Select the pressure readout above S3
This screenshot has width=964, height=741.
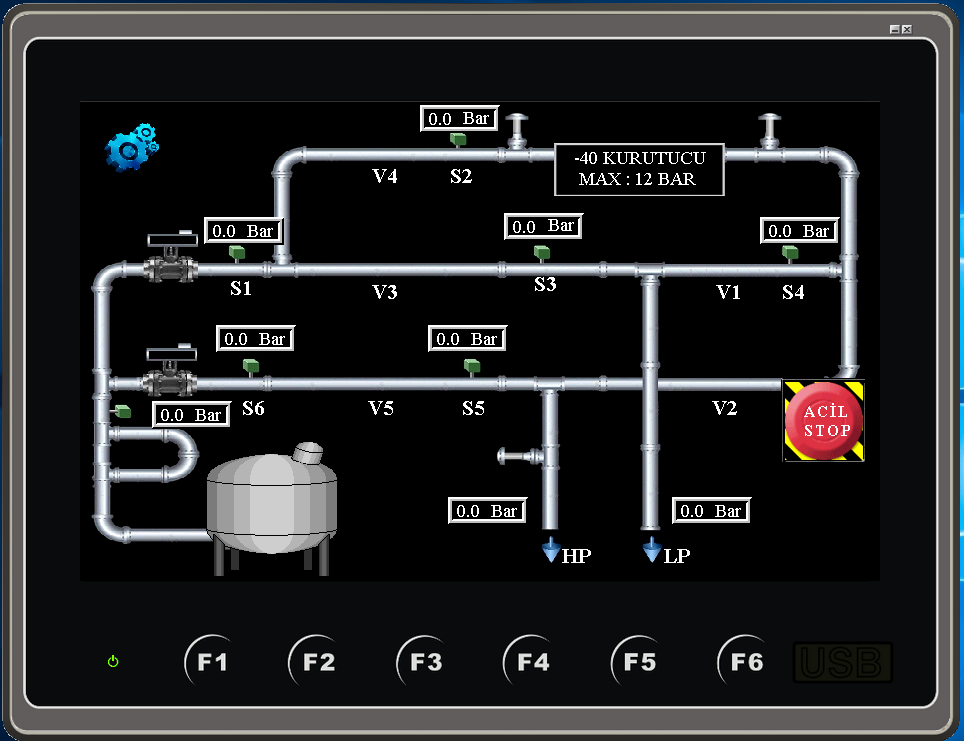543,226
